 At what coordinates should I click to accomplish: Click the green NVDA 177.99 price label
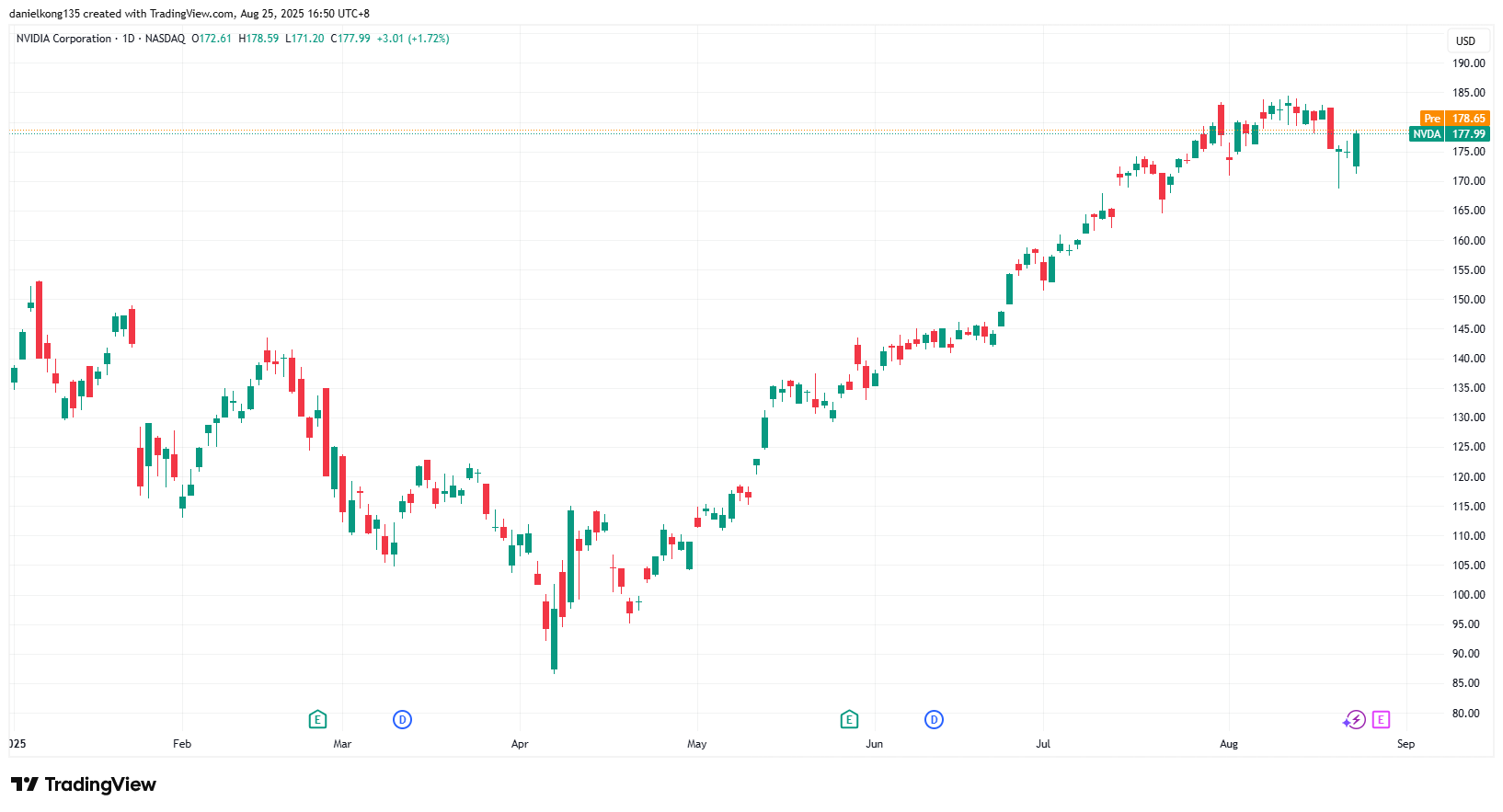coord(1449,134)
